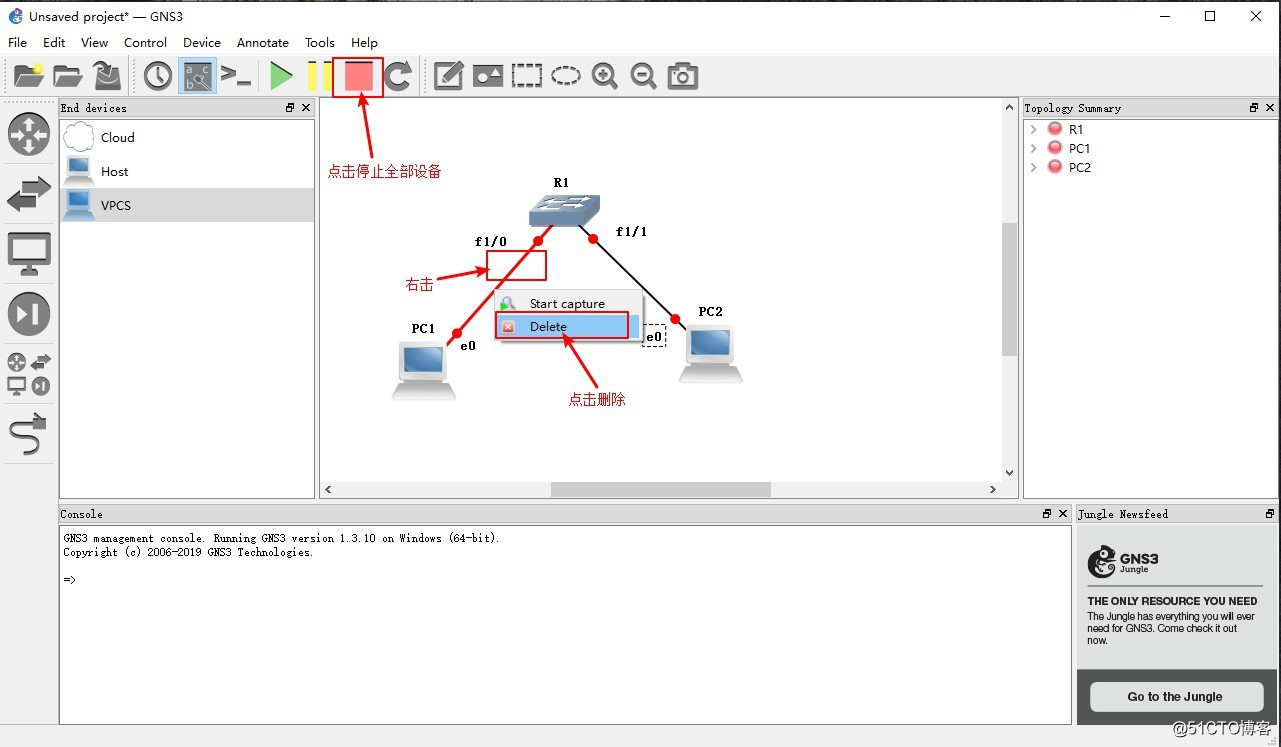Suspend all devices with yellow pause icon
Viewport: 1281px width, 747px height.
click(319, 76)
